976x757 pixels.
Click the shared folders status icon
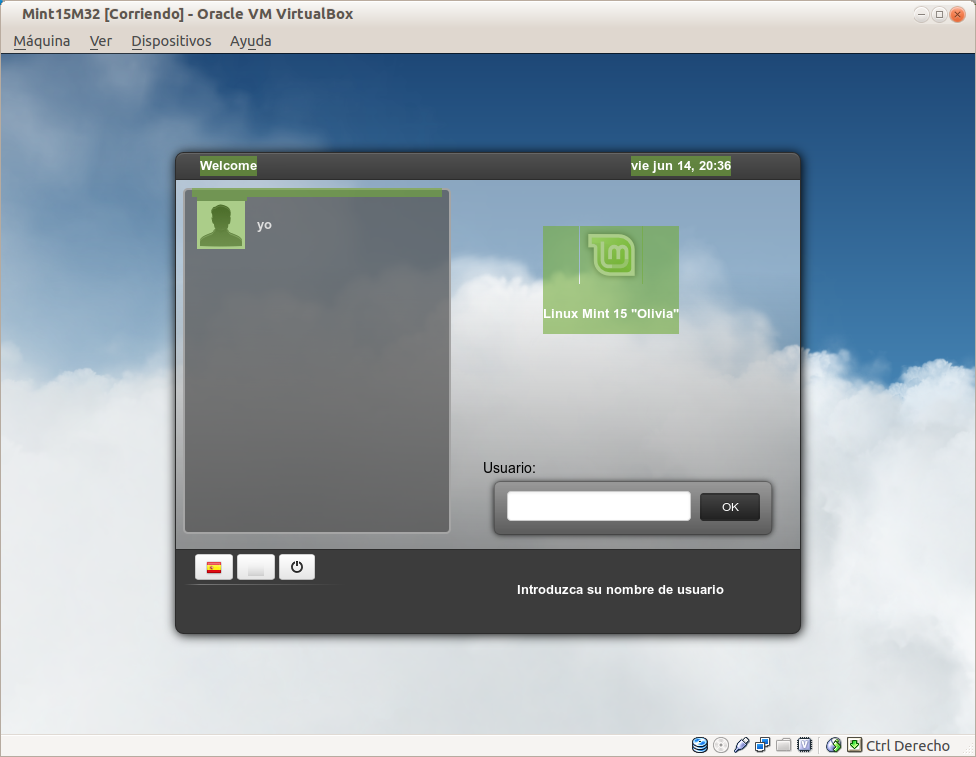pos(784,745)
